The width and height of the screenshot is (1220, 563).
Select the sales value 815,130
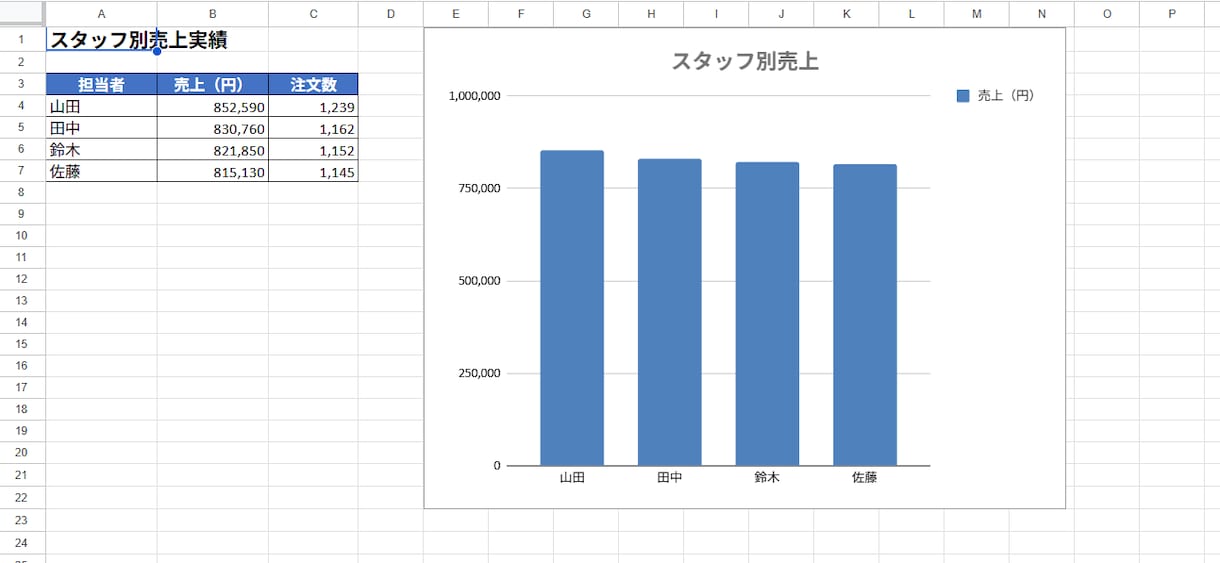coord(212,171)
